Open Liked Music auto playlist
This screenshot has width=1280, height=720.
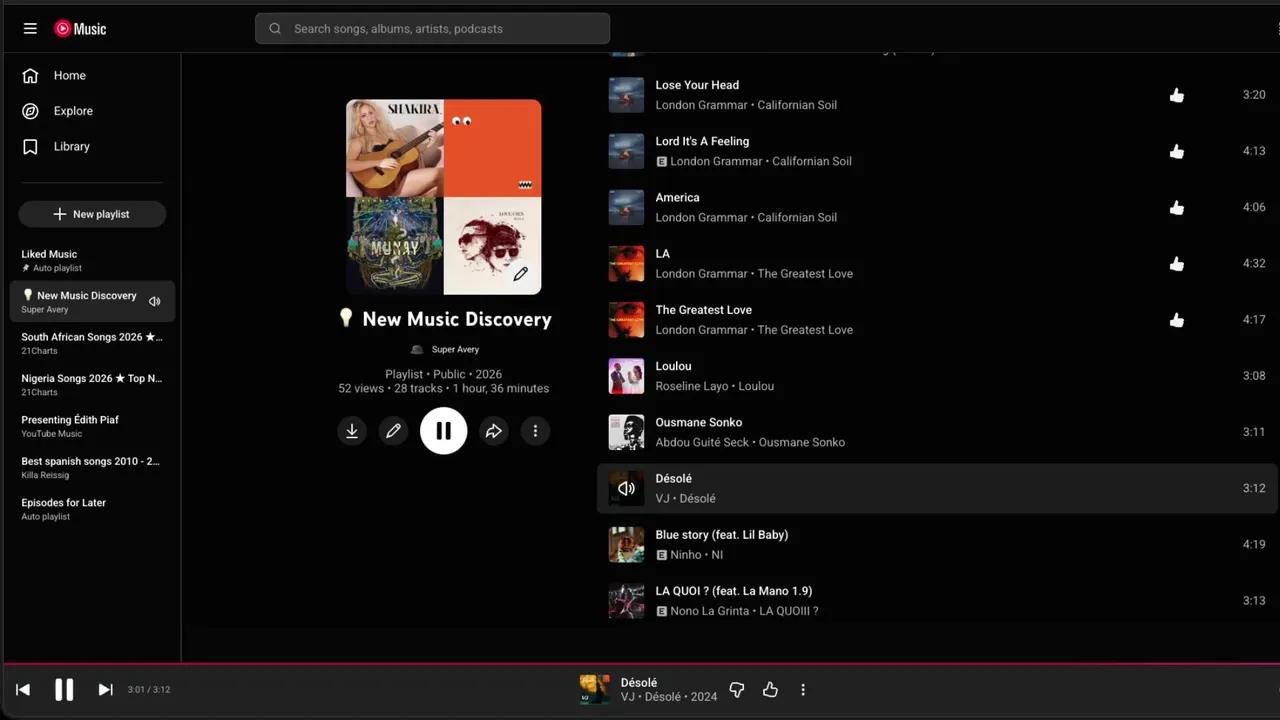pyautogui.click(x=92, y=260)
